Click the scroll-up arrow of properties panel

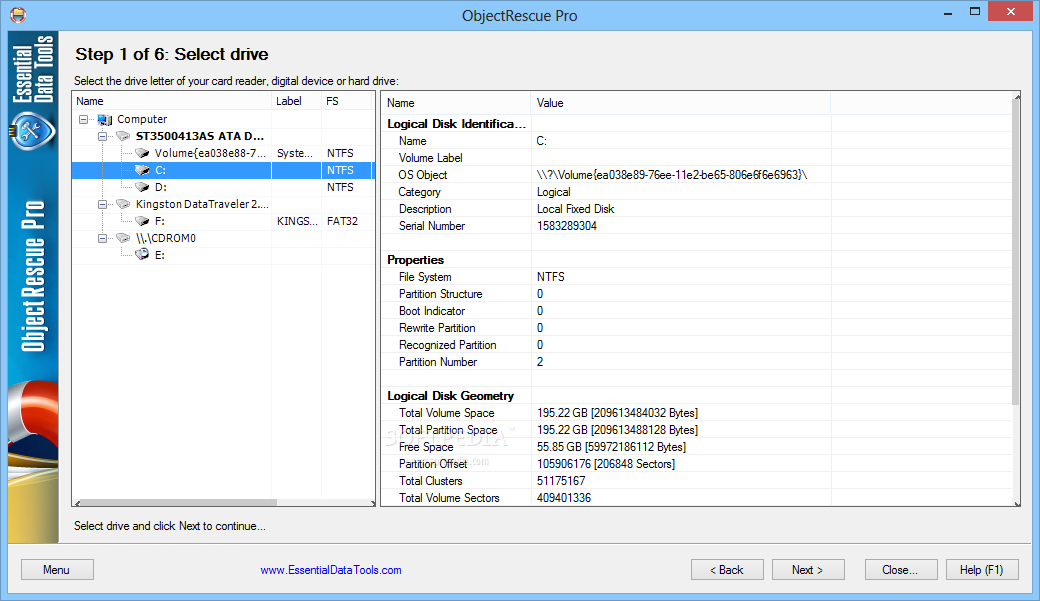pyautogui.click(x=1017, y=97)
